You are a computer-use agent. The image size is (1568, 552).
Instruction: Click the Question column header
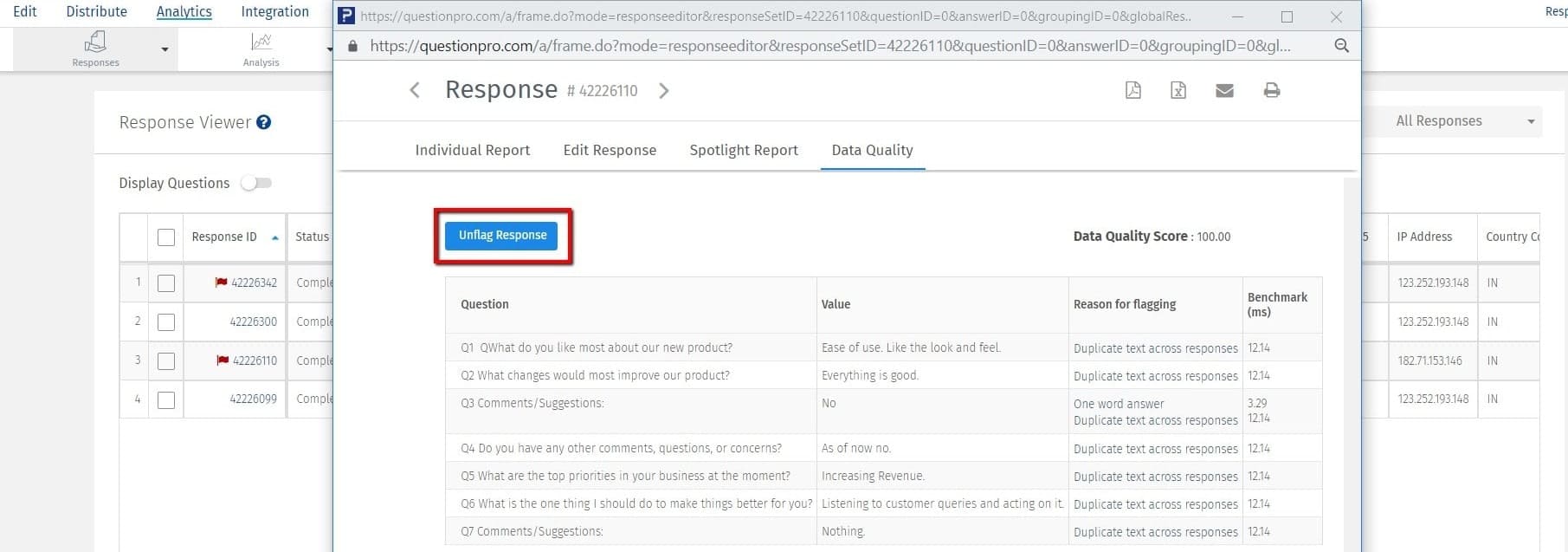(485, 304)
